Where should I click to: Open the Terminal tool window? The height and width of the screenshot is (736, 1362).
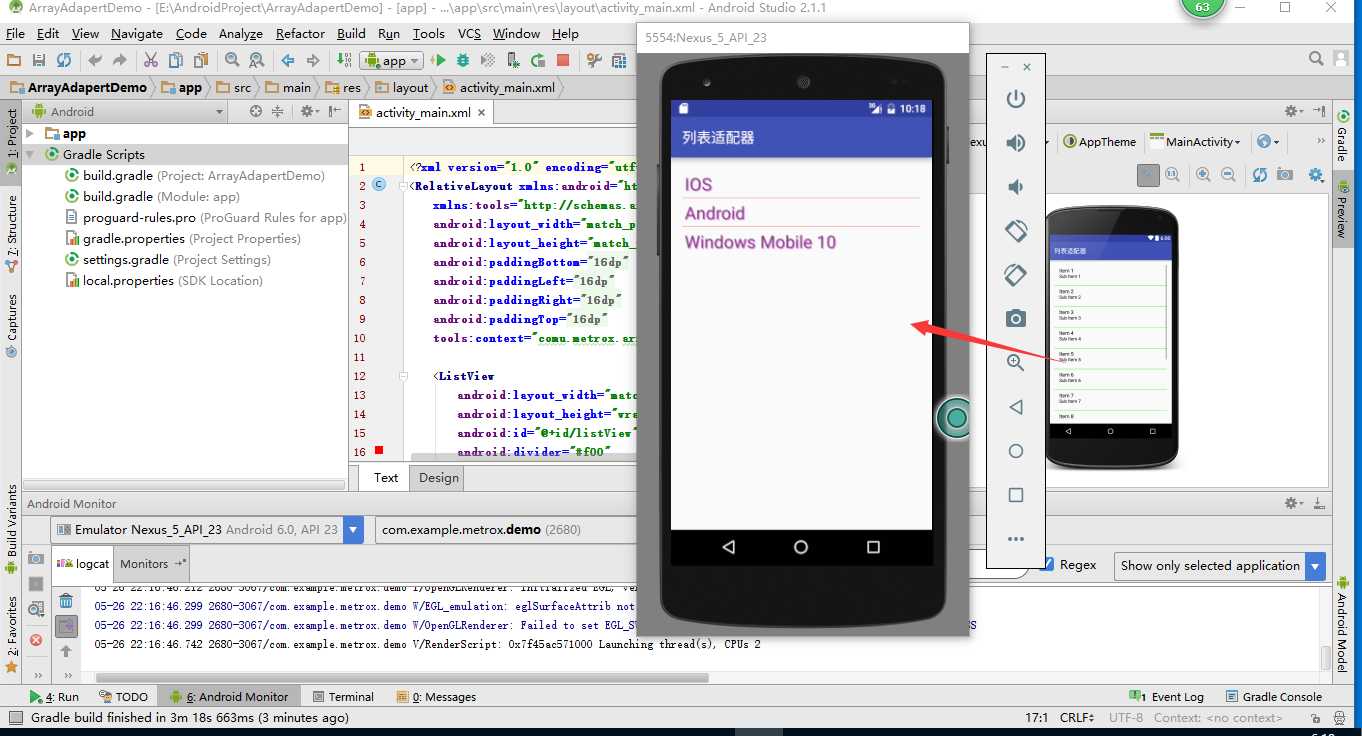[x=343, y=696]
